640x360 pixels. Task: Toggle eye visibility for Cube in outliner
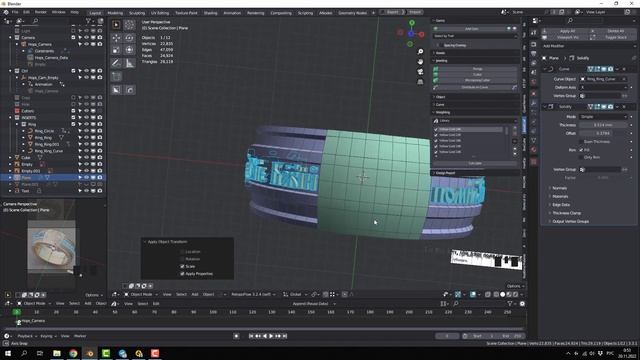(87, 157)
